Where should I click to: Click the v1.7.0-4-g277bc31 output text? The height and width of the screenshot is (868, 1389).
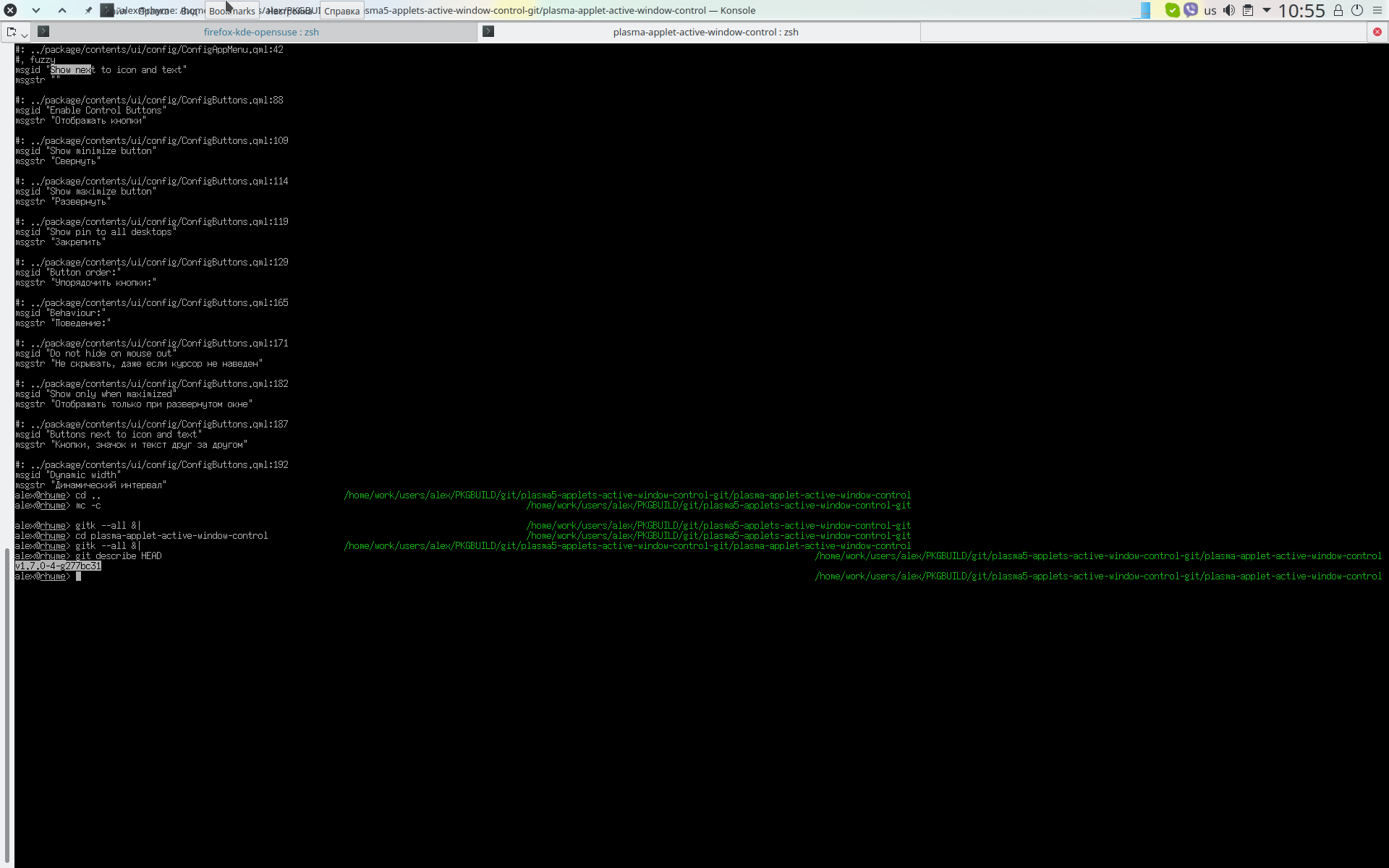pyautogui.click(x=58, y=566)
